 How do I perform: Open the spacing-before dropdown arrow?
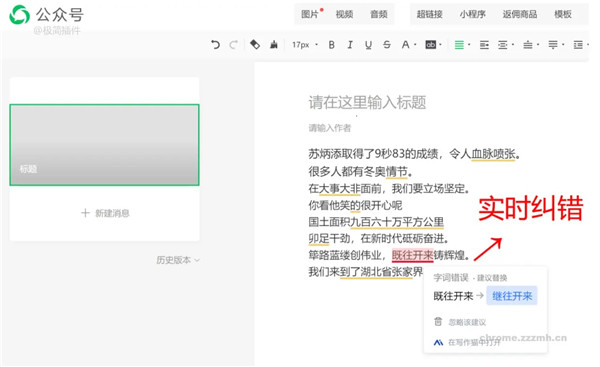point(538,45)
